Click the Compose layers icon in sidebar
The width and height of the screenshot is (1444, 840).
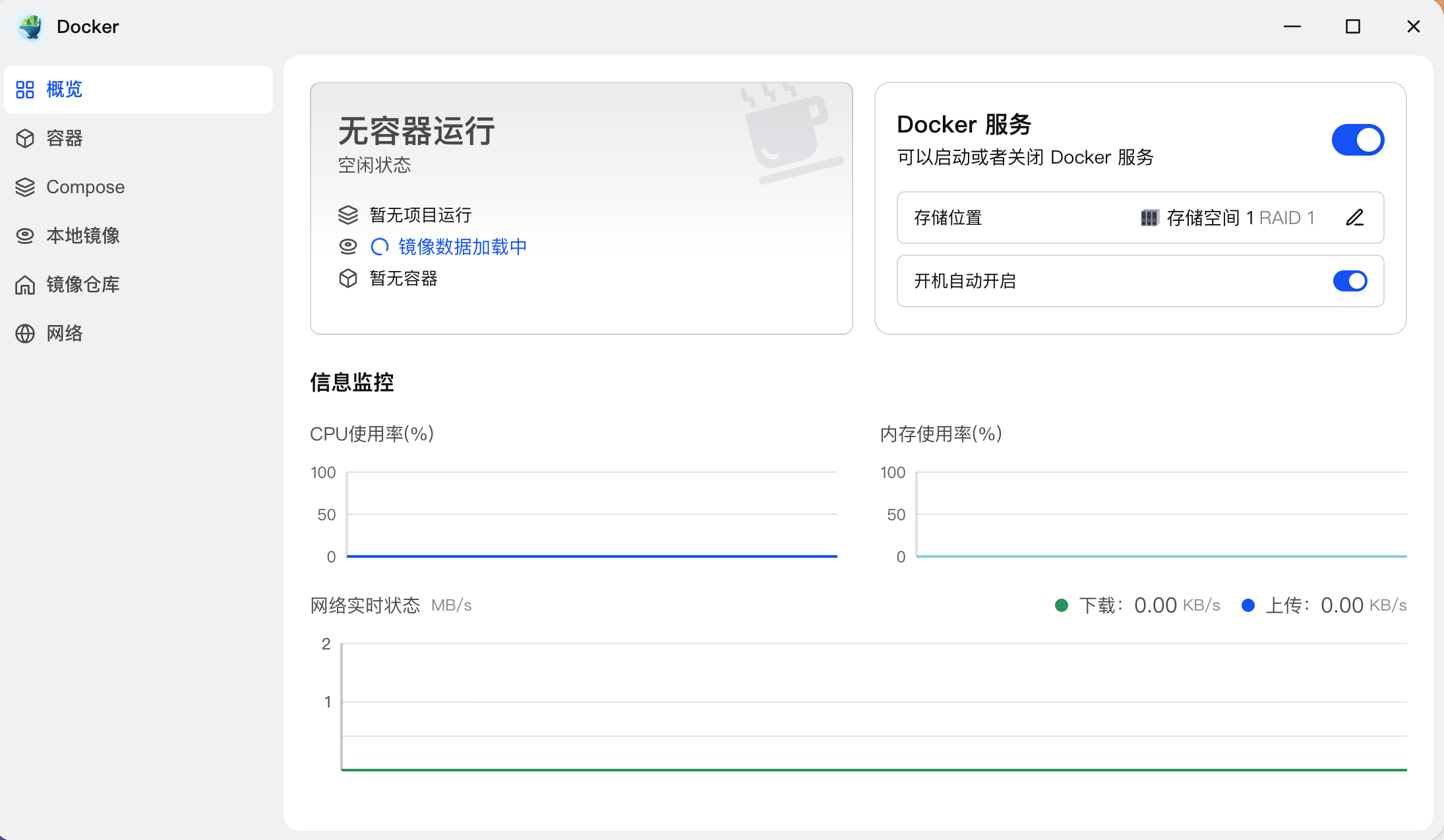[x=25, y=187]
